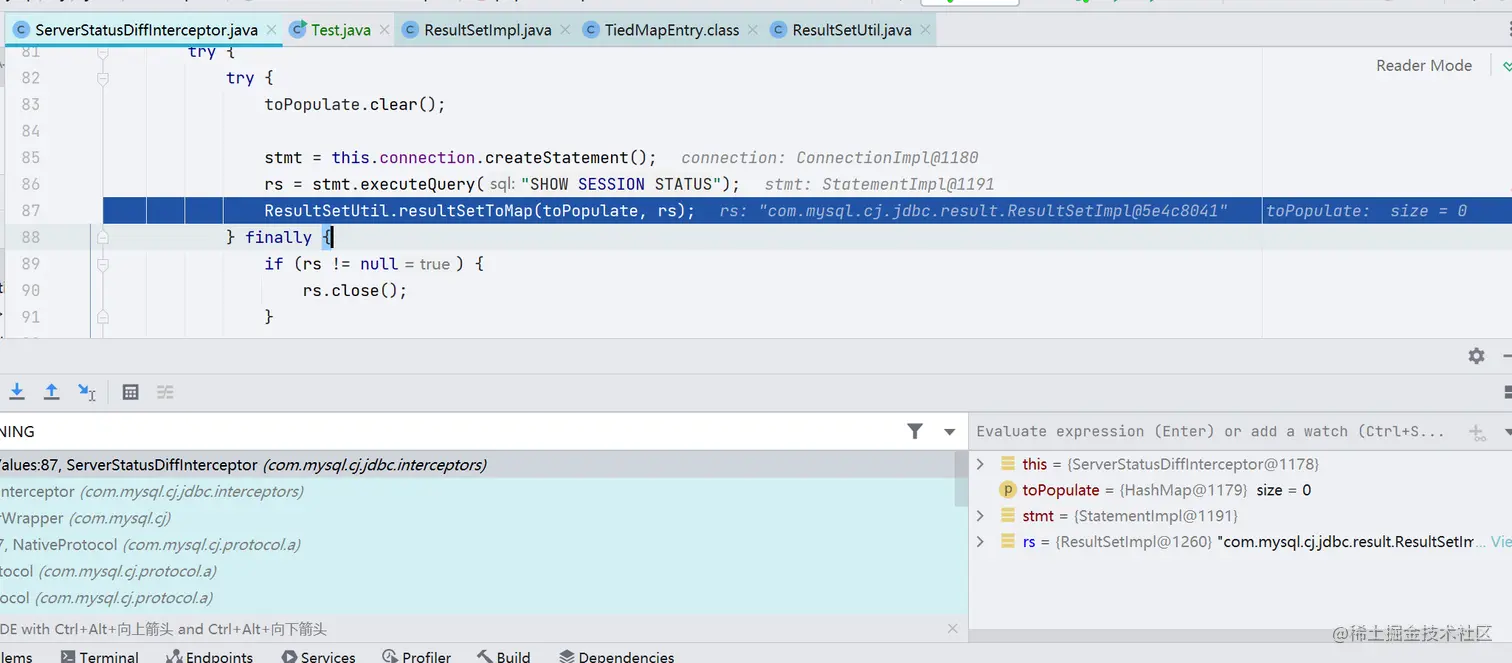Screen dimensions: 1512x663
Task: Close the Test.java tab
Action: [x=383, y=30]
